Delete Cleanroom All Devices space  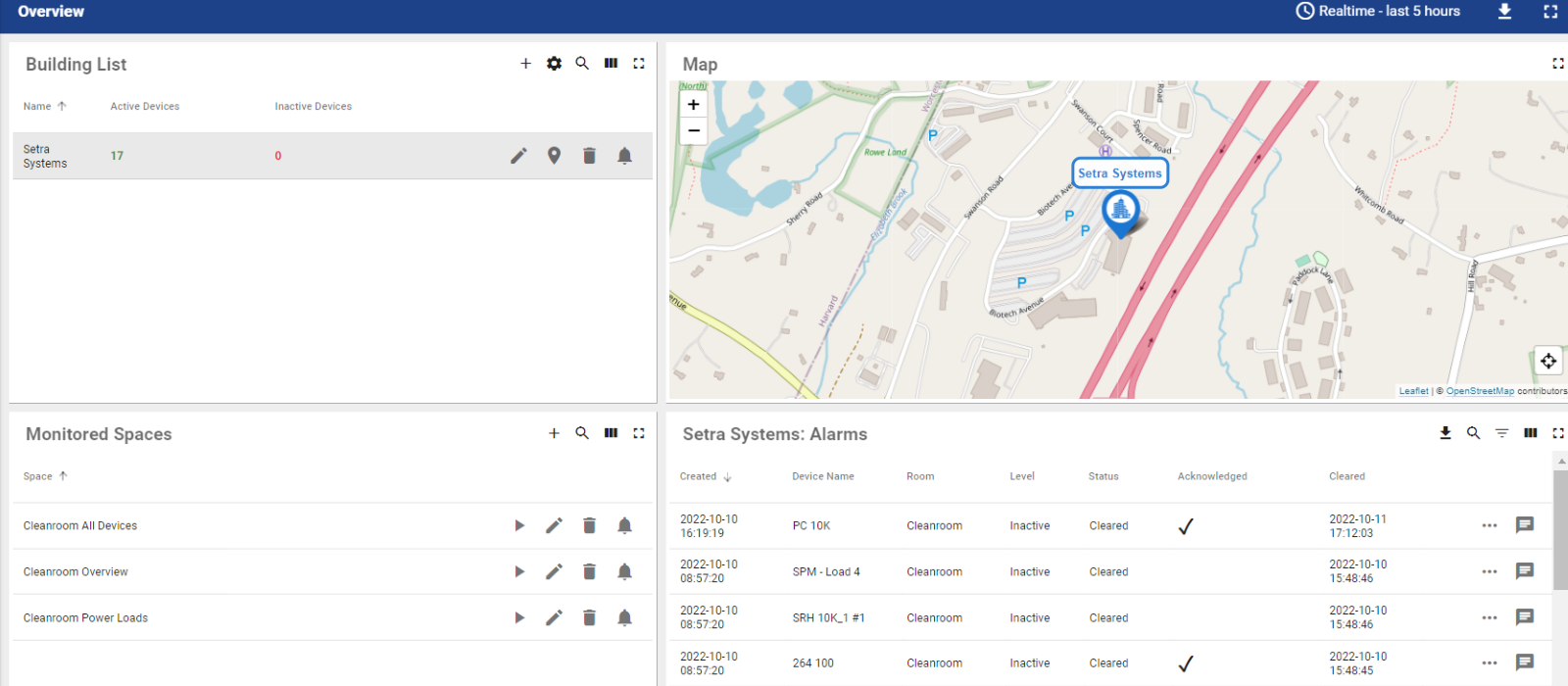point(589,526)
